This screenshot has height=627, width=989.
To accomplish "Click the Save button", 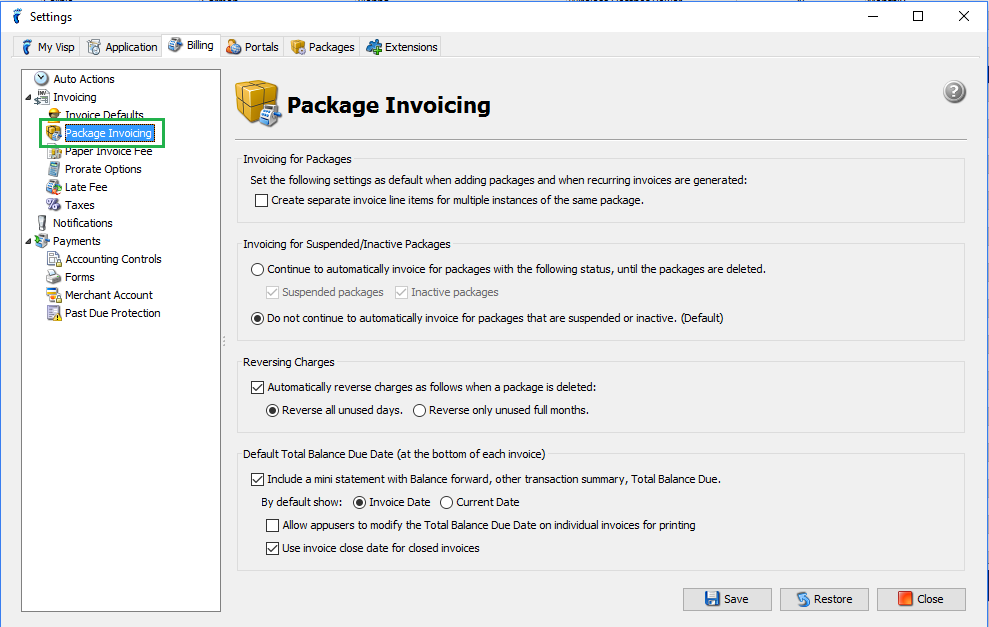I will [727, 599].
